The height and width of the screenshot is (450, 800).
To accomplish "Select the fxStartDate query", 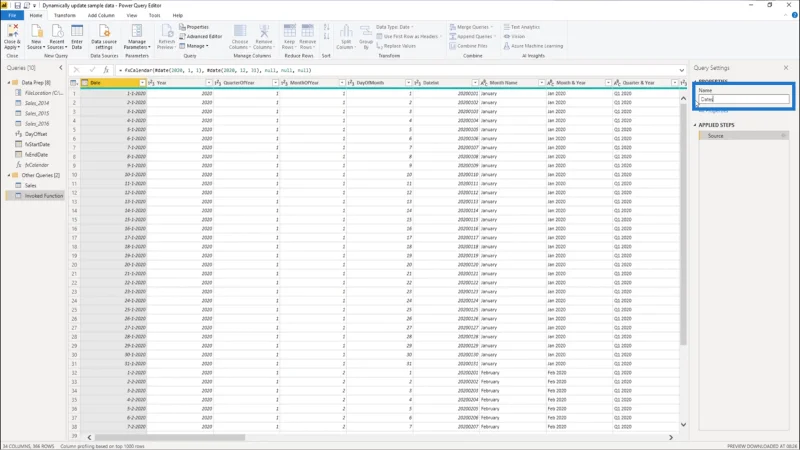I will [x=37, y=144].
